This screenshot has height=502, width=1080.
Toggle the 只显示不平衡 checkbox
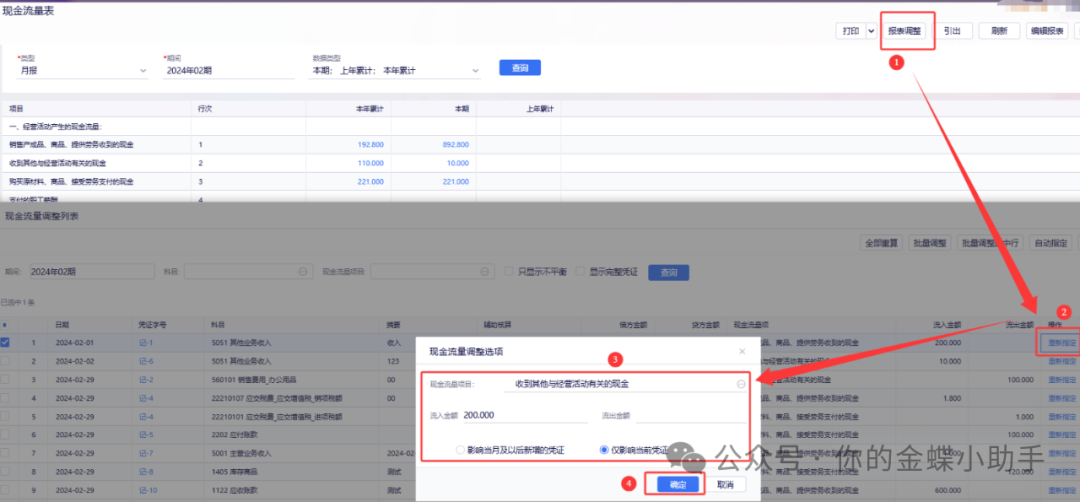(510, 272)
